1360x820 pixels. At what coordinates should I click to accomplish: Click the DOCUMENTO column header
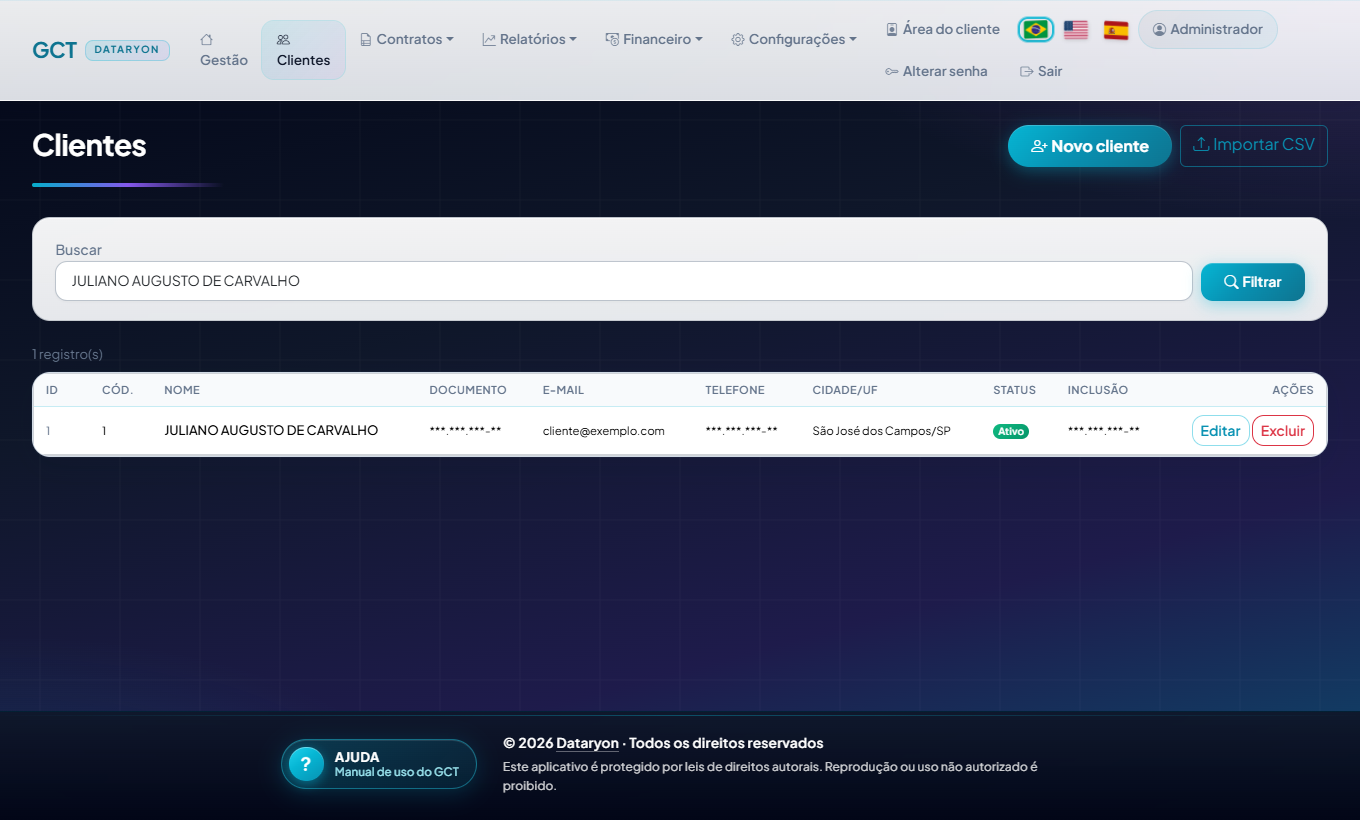468,390
